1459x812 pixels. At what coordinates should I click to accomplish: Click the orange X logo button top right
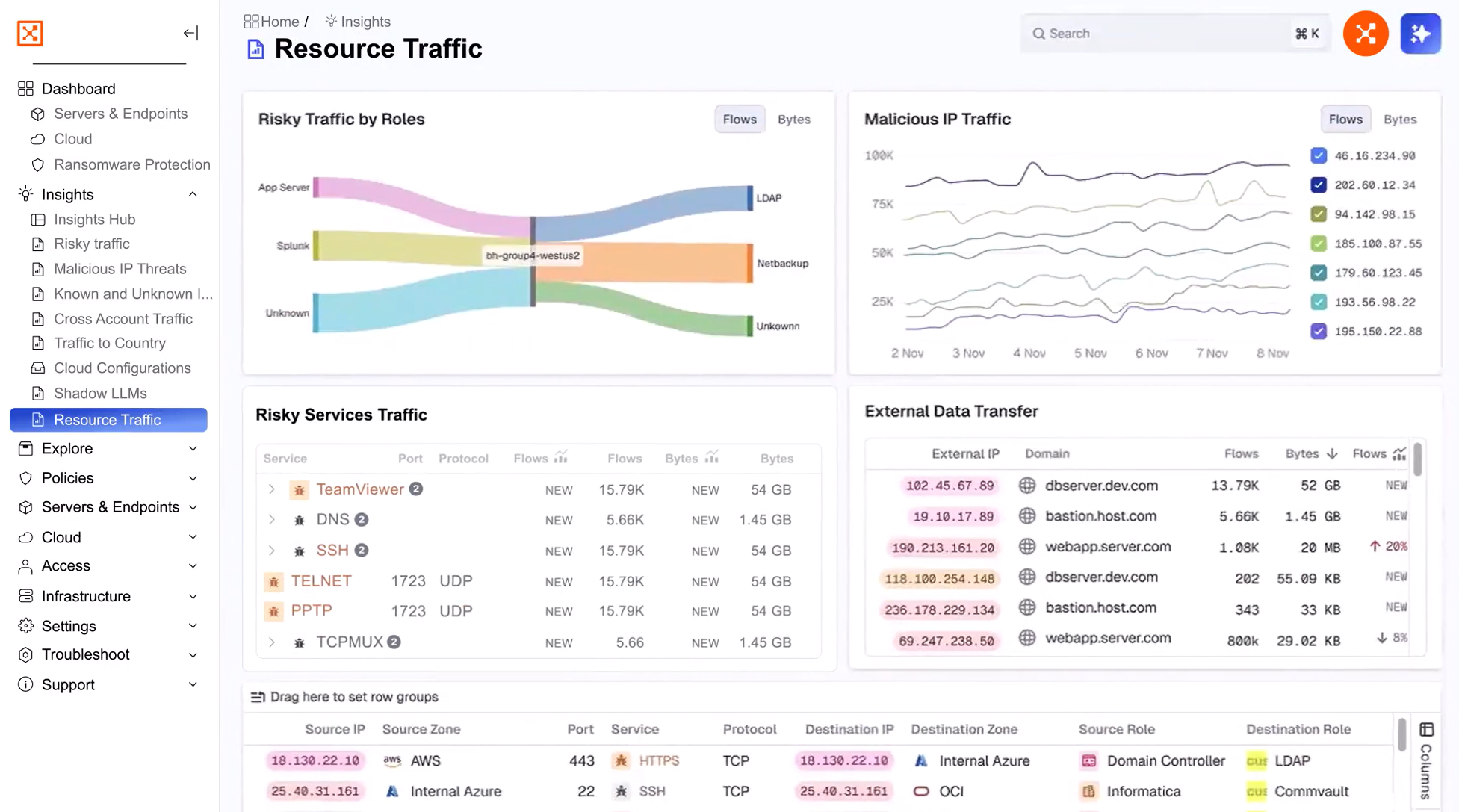pyautogui.click(x=1365, y=34)
